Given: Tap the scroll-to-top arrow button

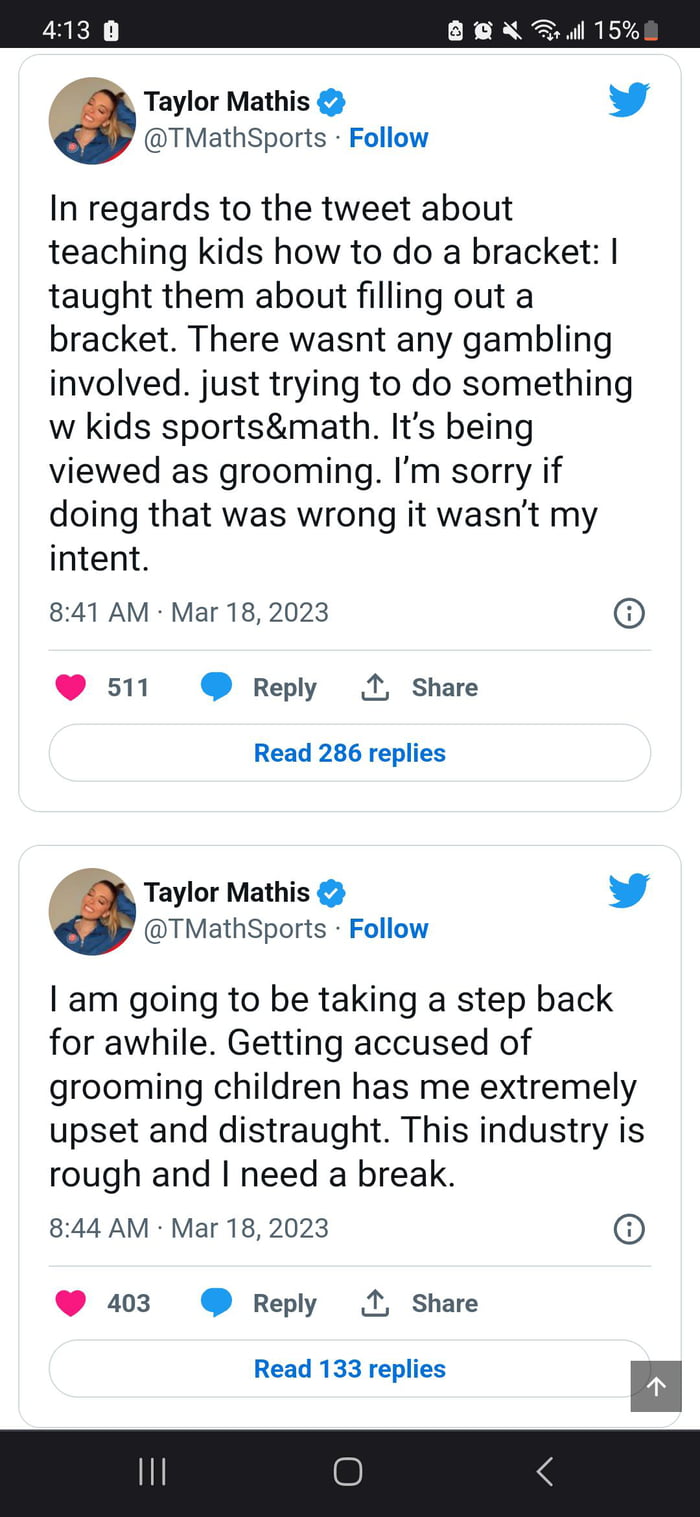Looking at the screenshot, I should tap(656, 1387).
